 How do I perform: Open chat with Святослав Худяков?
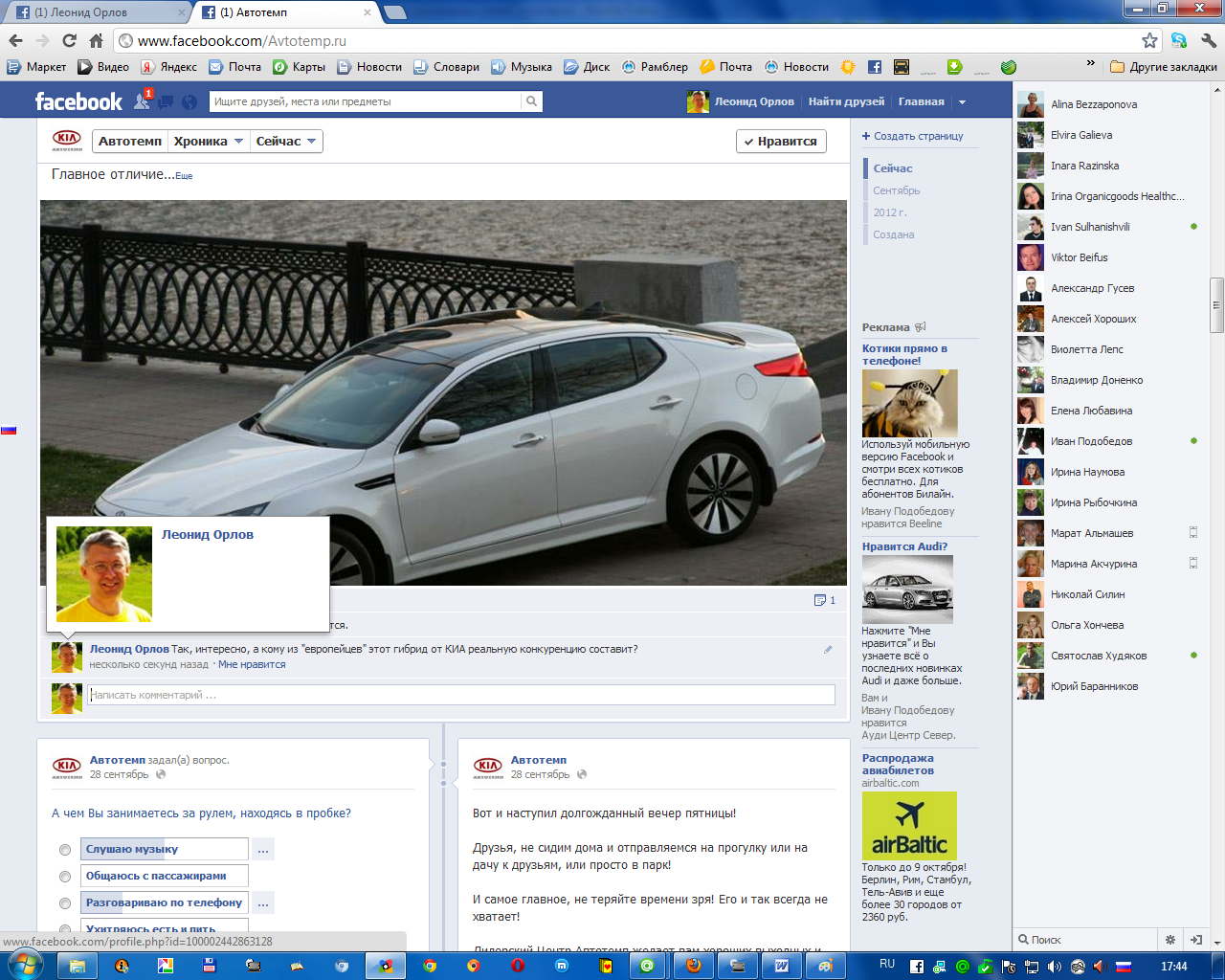[1108, 656]
